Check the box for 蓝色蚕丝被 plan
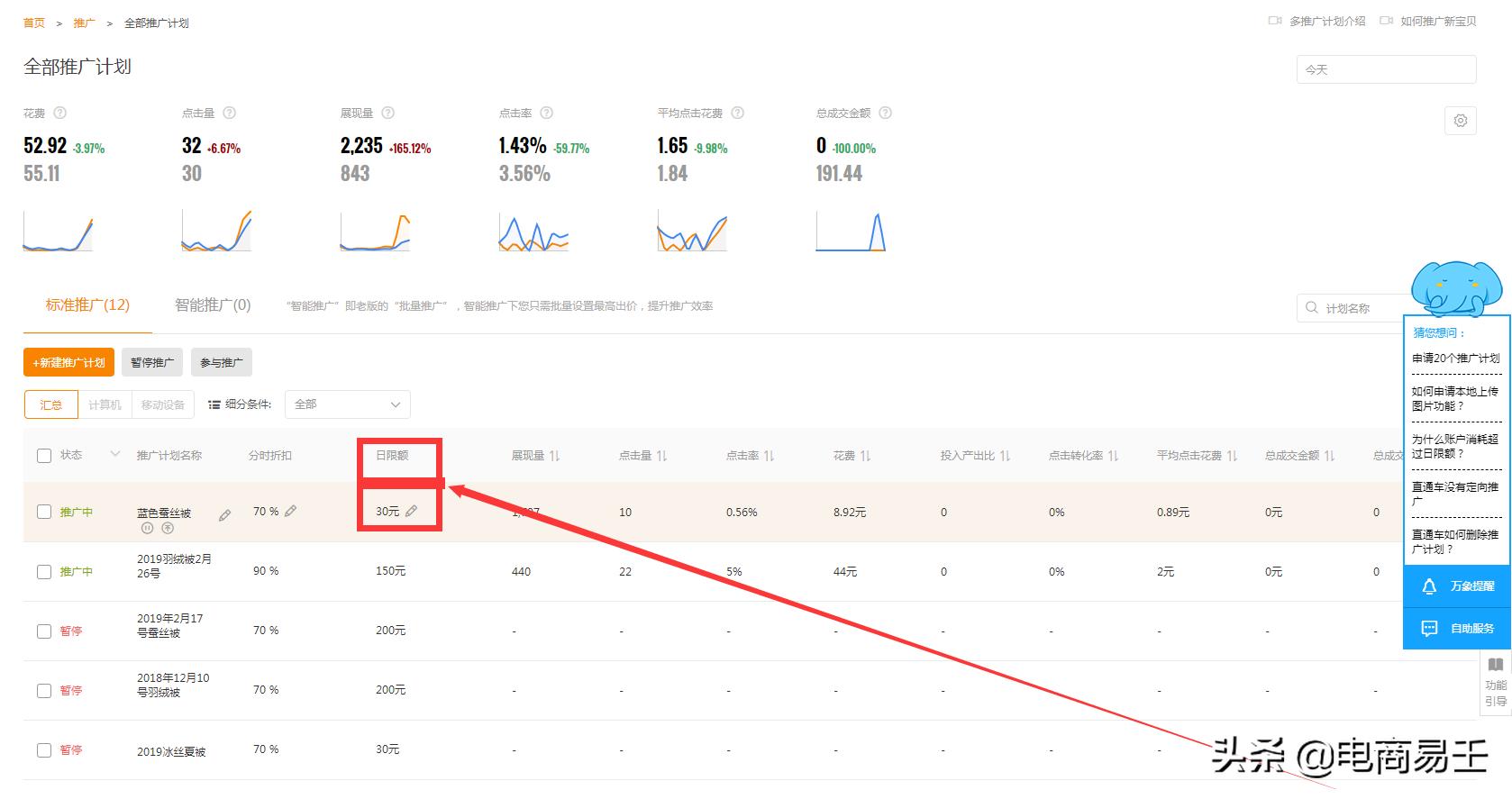This screenshot has height=799, width=1512. [x=44, y=512]
